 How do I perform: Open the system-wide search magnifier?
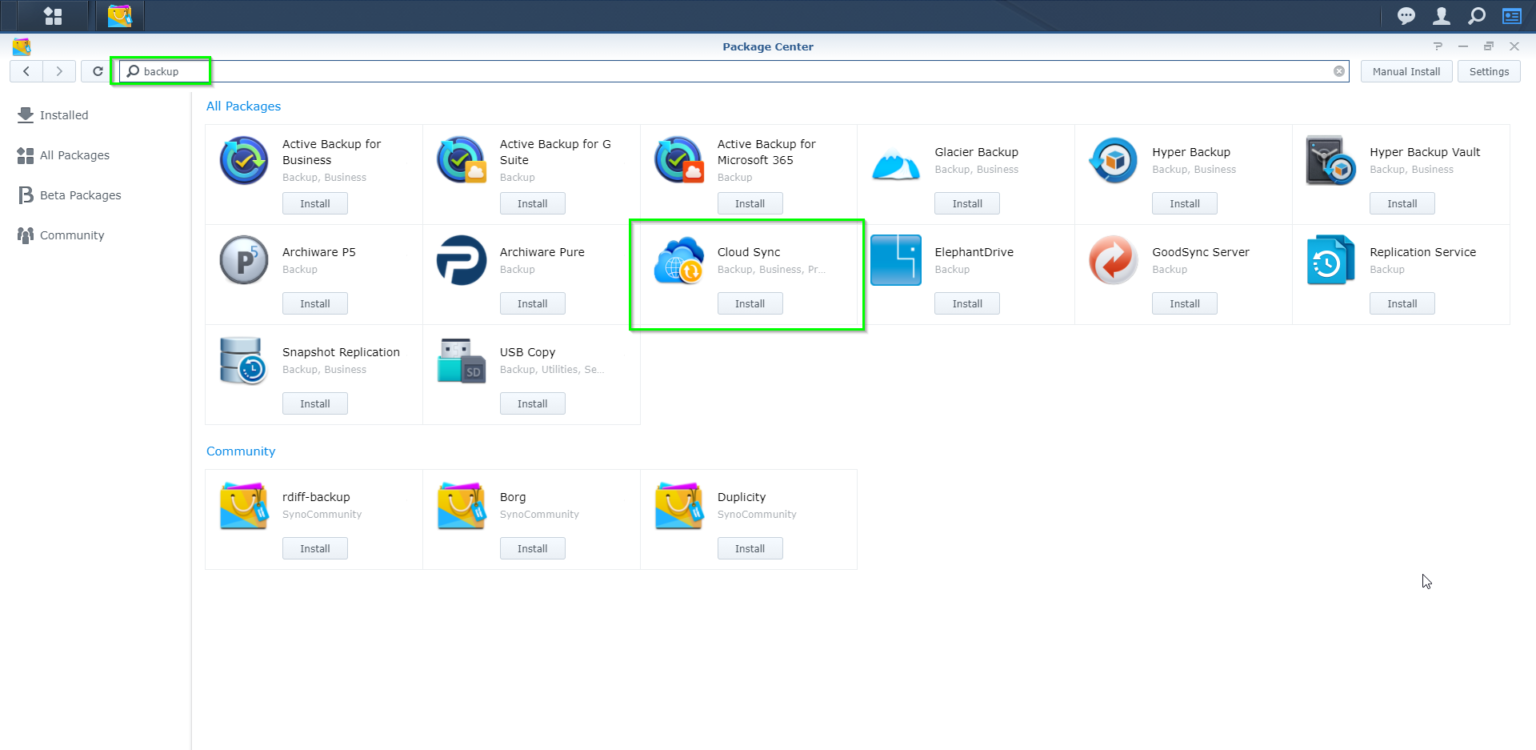point(1476,15)
